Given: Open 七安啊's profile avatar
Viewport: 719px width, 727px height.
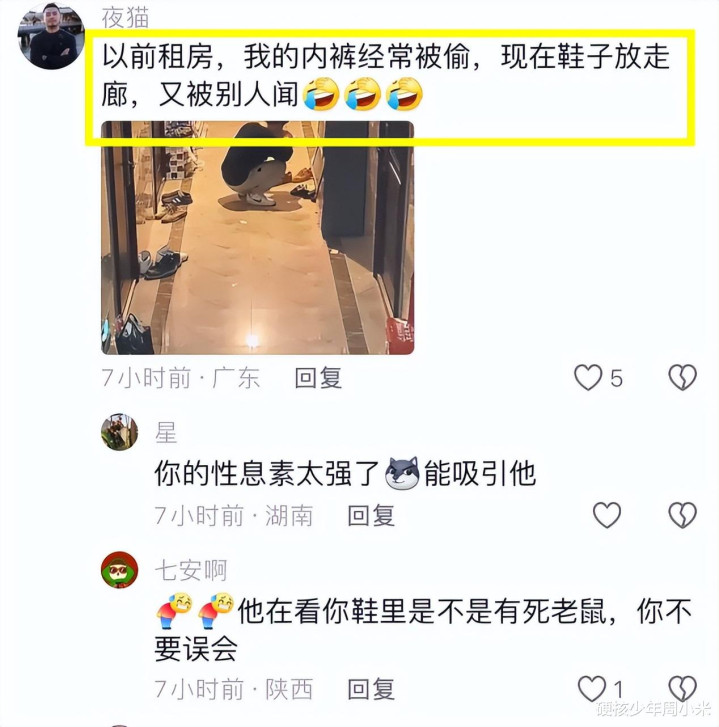Looking at the screenshot, I should coord(120,570).
